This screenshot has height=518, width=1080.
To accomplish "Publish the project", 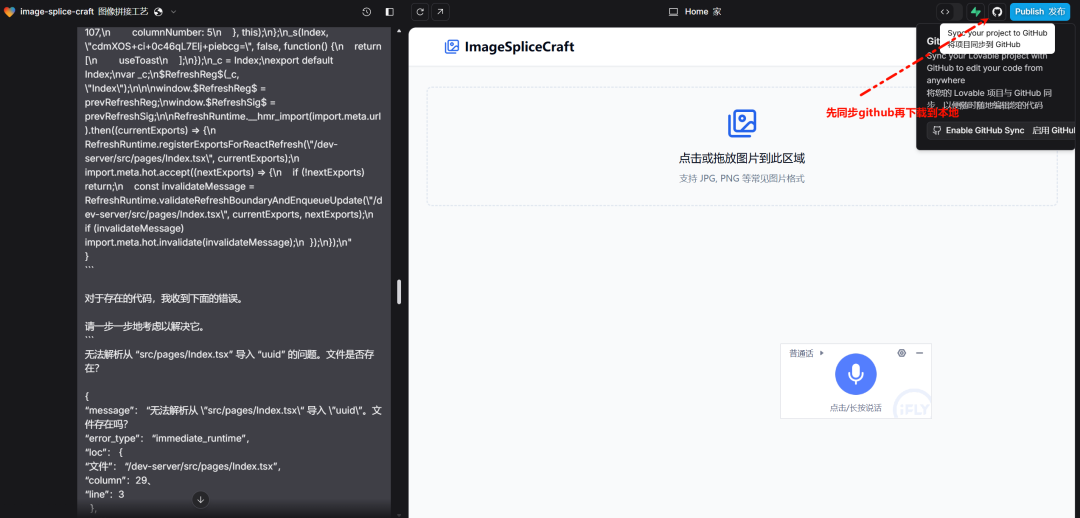I will click(1040, 12).
